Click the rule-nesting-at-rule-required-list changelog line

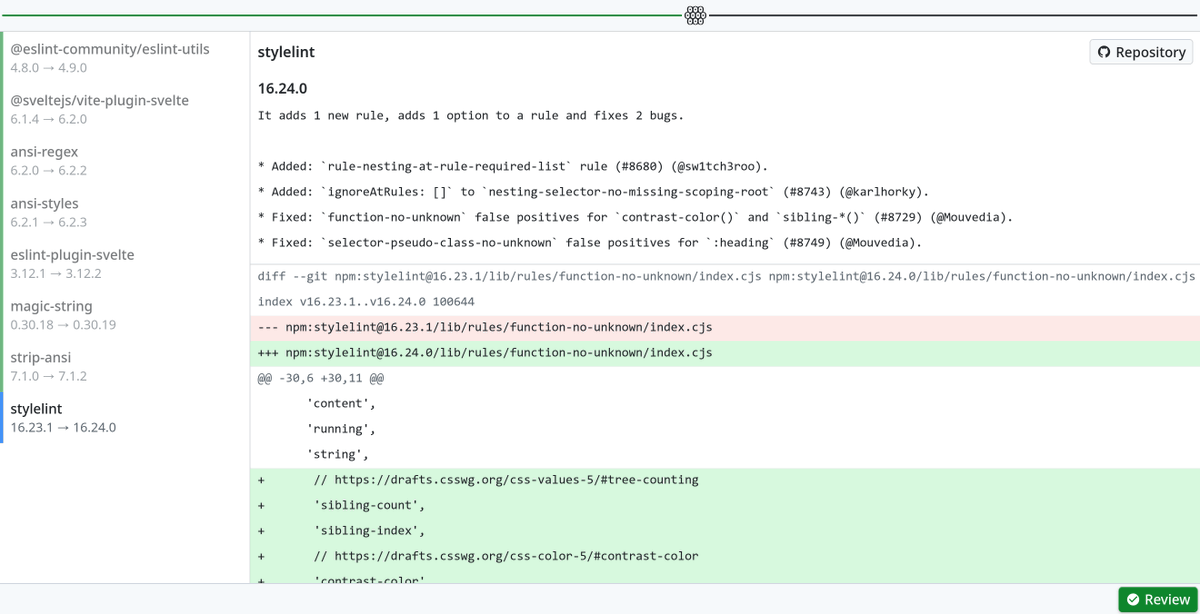click(513, 166)
